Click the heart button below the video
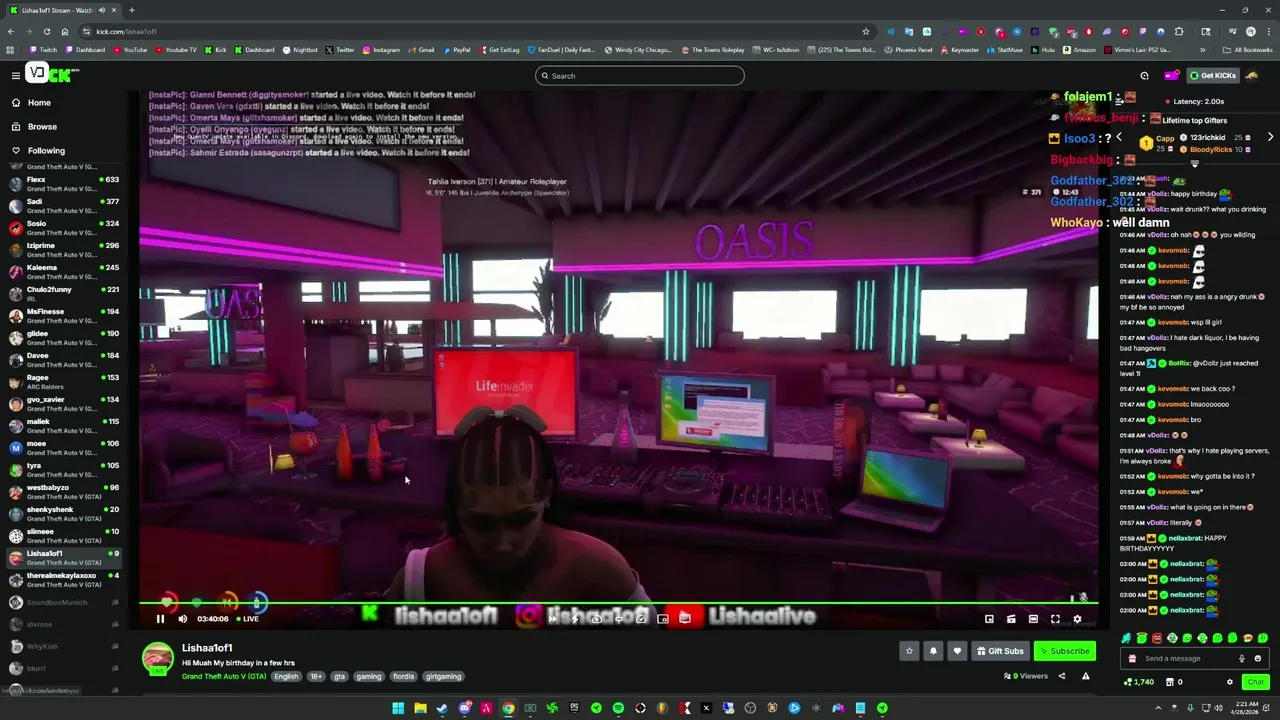Viewport: 1280px width, 720px height. click(957, 651)
